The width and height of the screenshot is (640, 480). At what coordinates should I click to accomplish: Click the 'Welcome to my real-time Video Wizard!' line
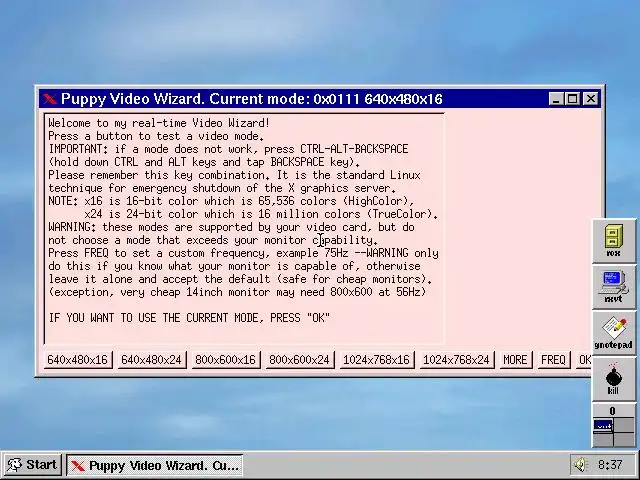159,123
